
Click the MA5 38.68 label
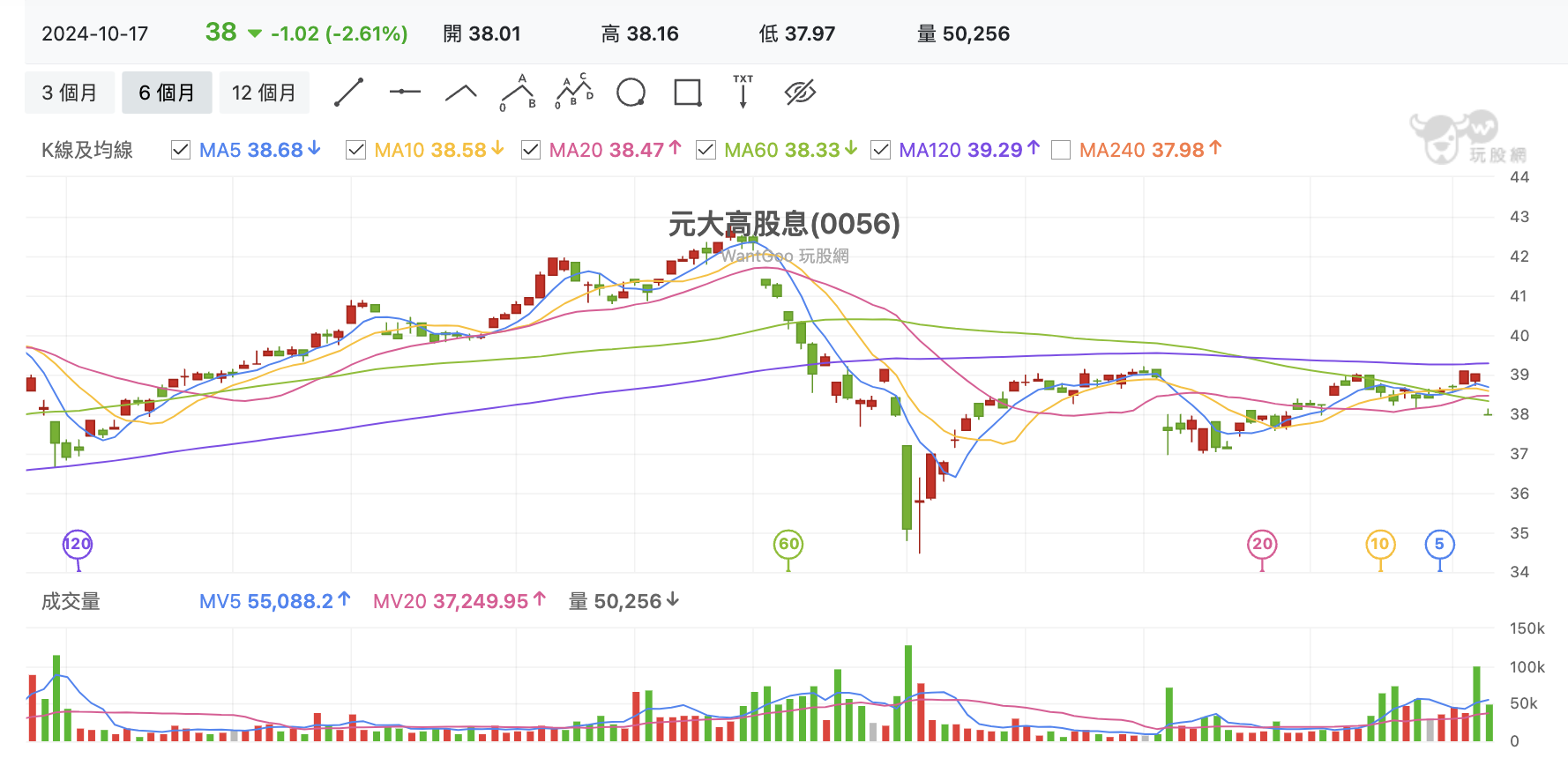click(260, 150)
